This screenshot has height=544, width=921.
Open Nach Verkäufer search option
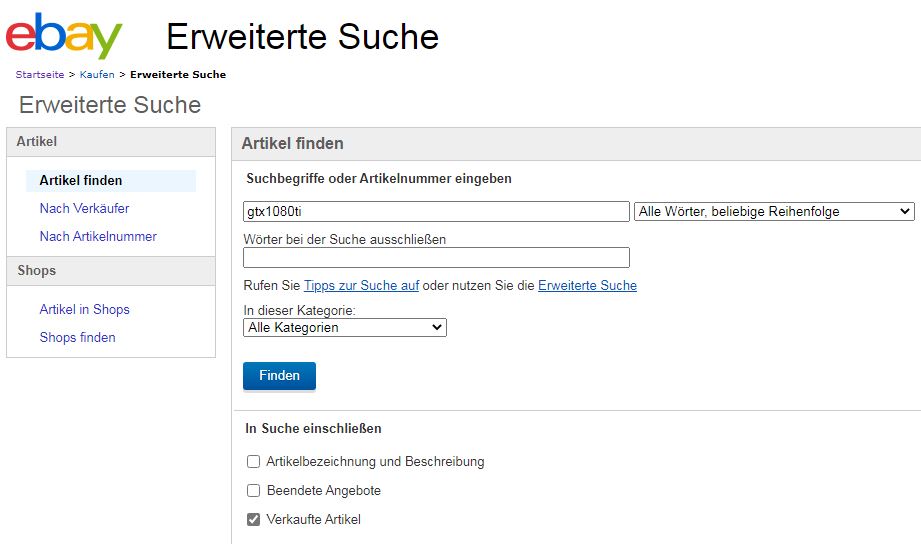pos(84,209)
